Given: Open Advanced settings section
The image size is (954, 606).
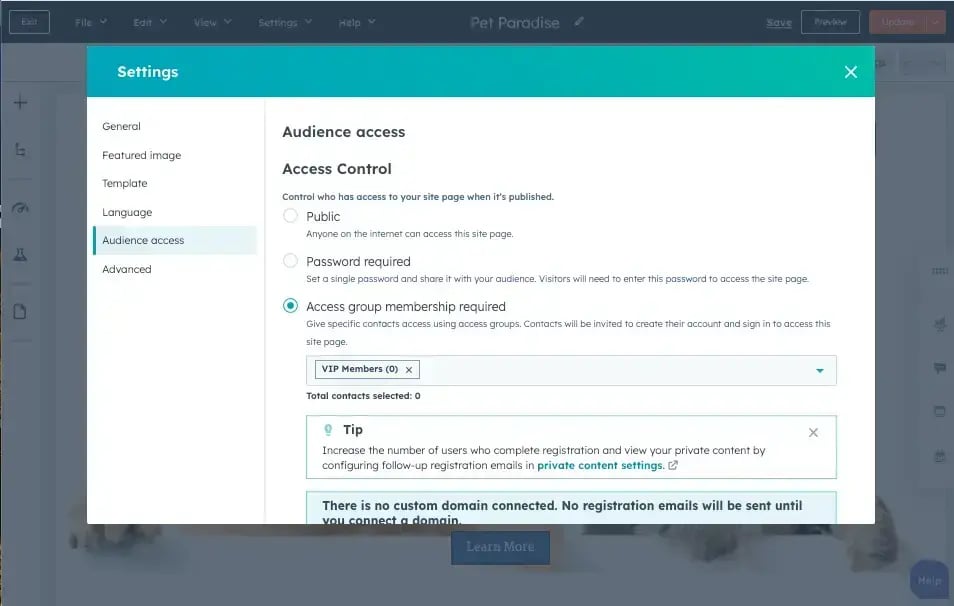Looking at the screenshot, I should coord(127,269).
